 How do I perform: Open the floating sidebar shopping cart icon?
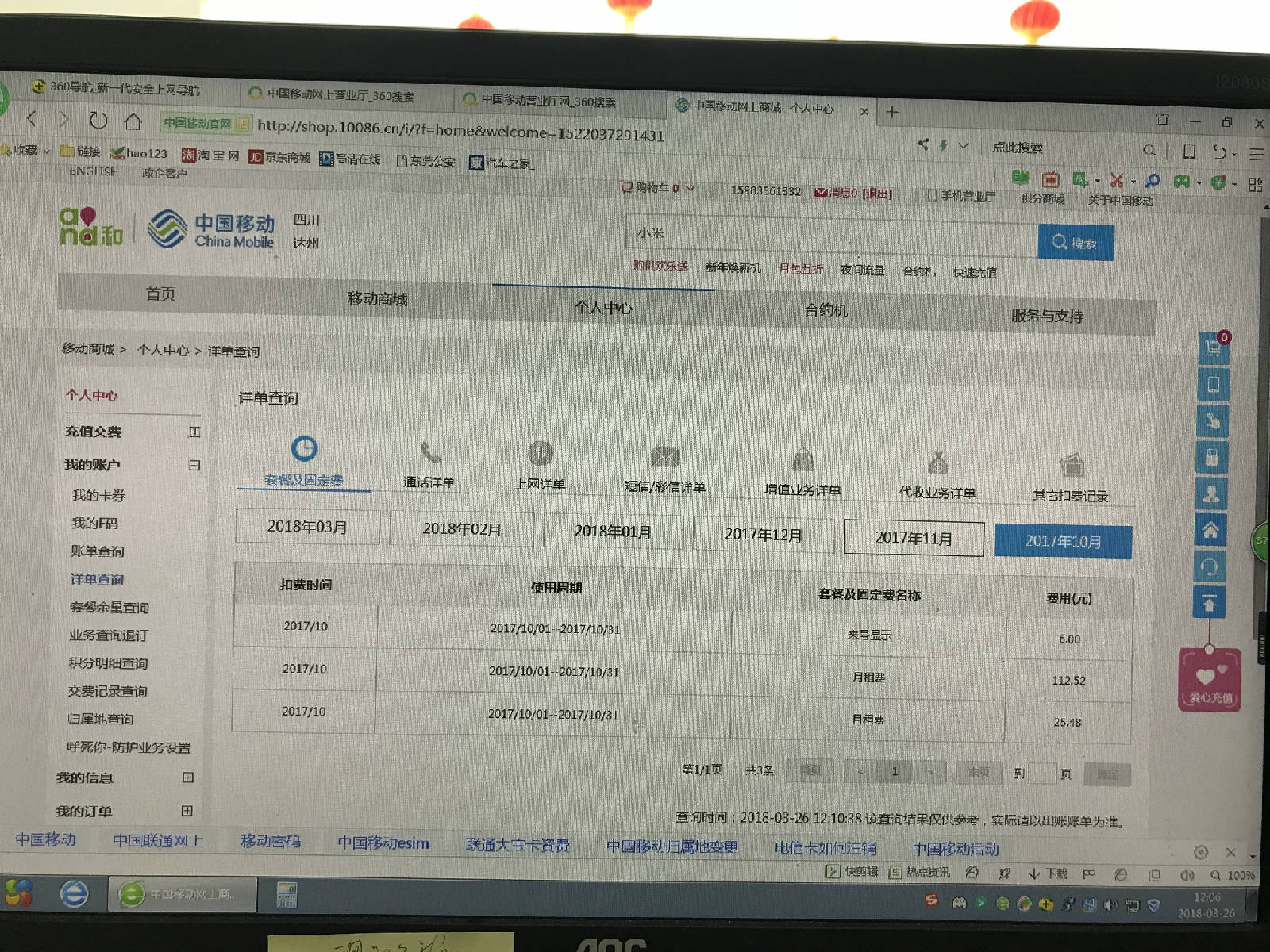point(1213,349)
